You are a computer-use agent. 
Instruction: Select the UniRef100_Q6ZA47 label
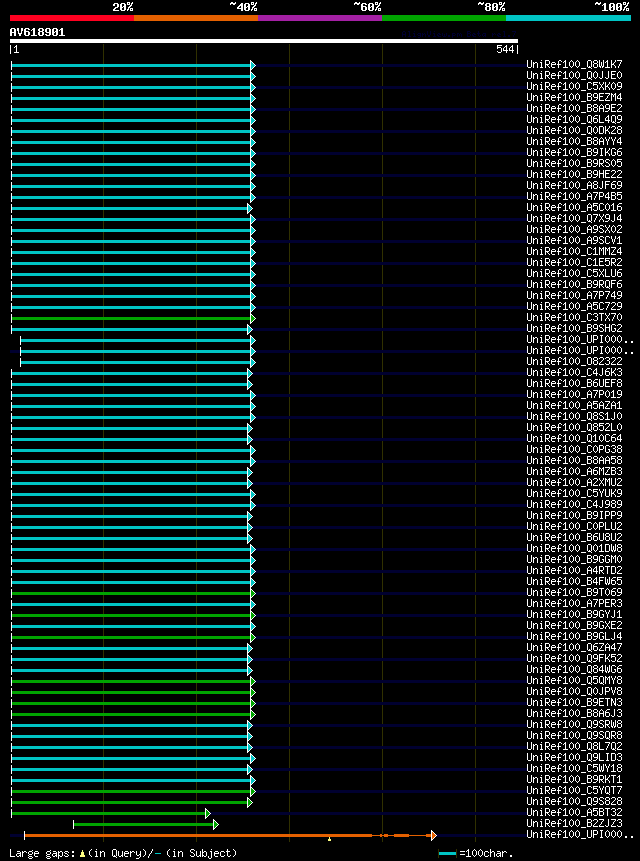tap(574, 647)
